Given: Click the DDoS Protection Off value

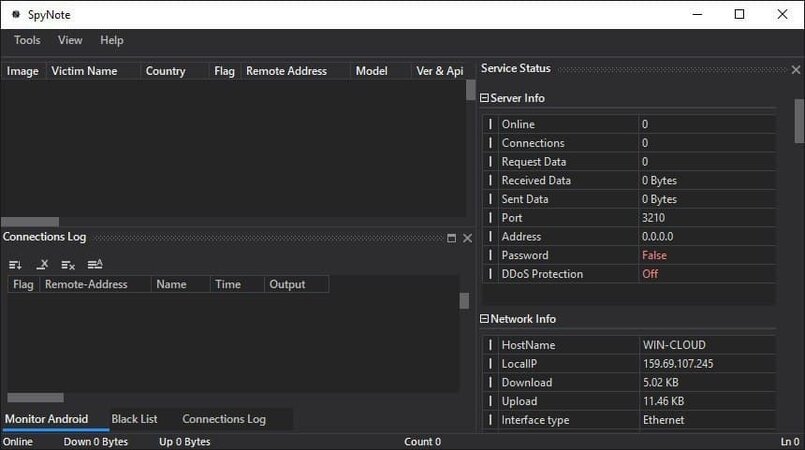Looking at the screenshot, I should pyautogui.click(x=650, y=274).
